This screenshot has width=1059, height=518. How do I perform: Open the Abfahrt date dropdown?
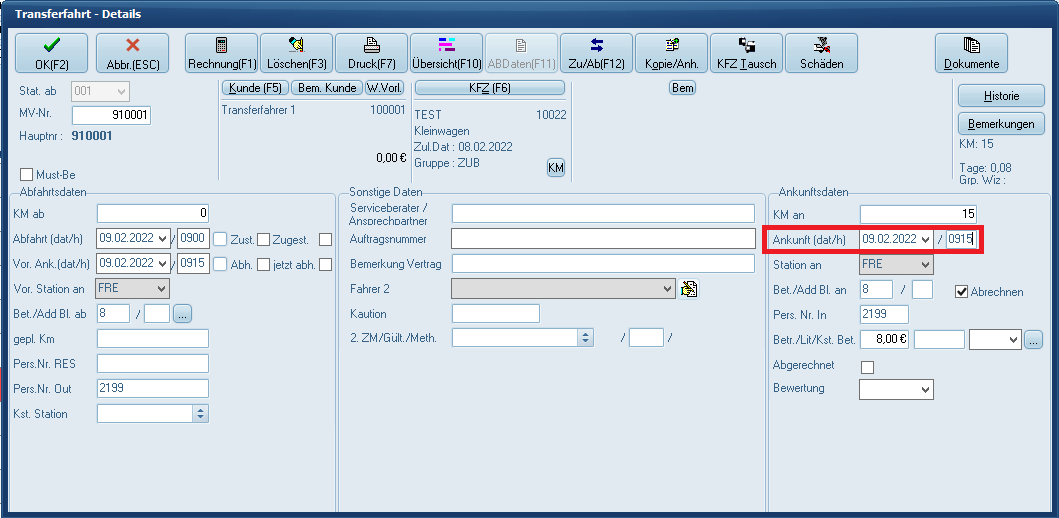pos(161,238)
